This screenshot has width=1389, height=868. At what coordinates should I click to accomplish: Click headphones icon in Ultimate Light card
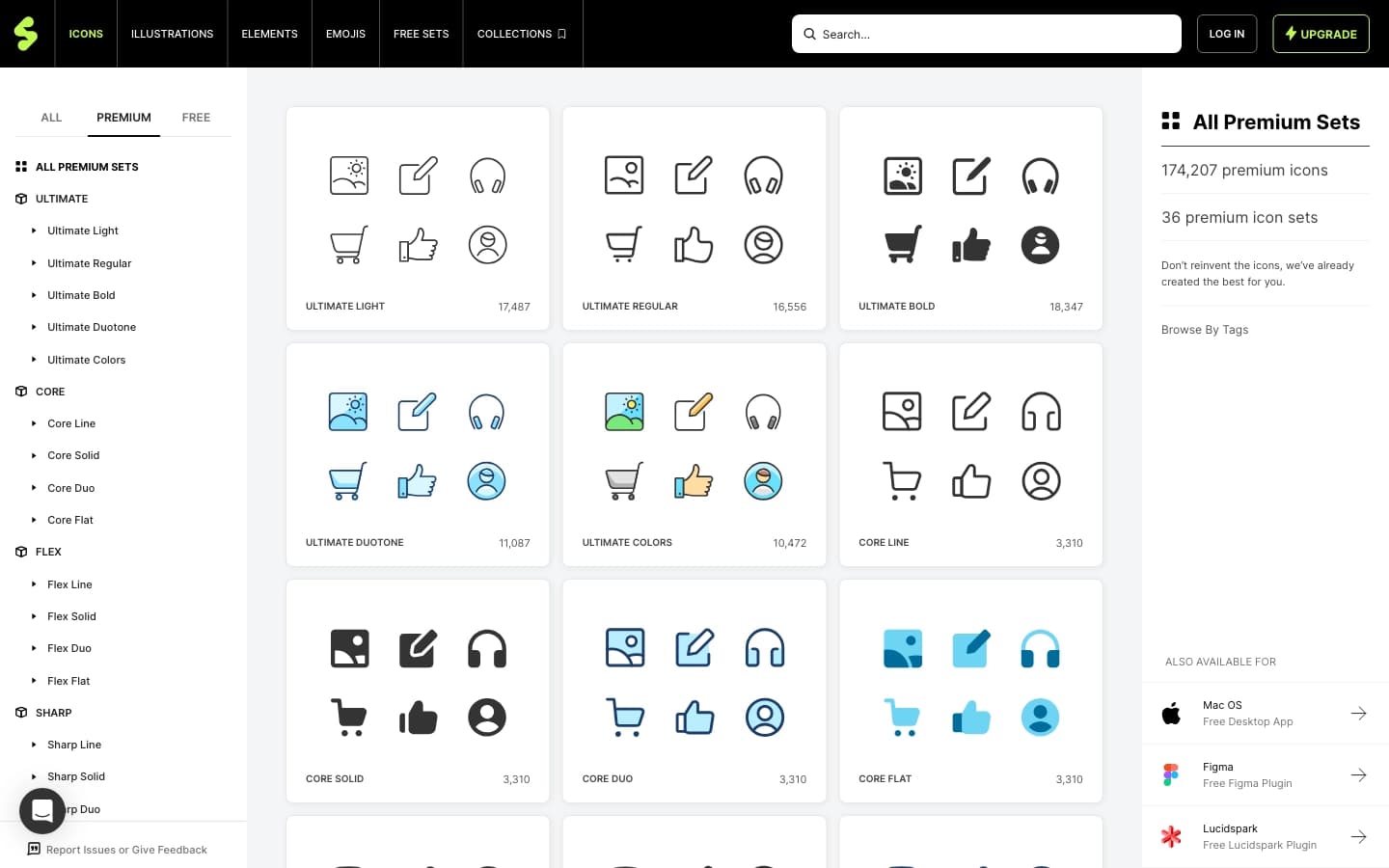pos(488,176)
